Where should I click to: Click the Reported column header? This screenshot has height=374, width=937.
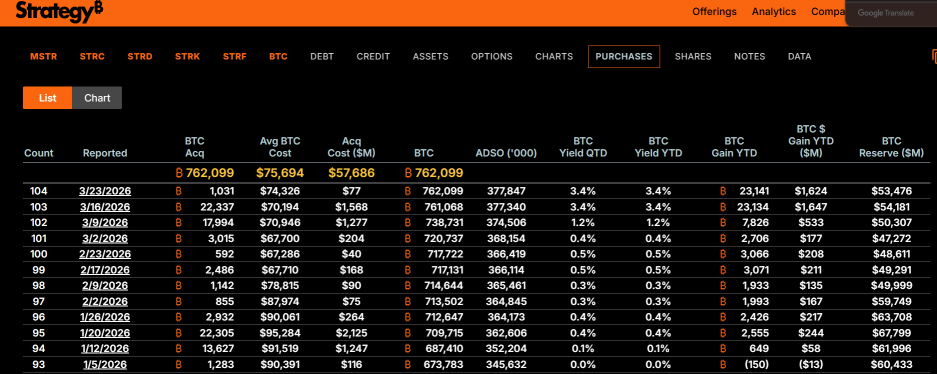[x=105, y=153]
